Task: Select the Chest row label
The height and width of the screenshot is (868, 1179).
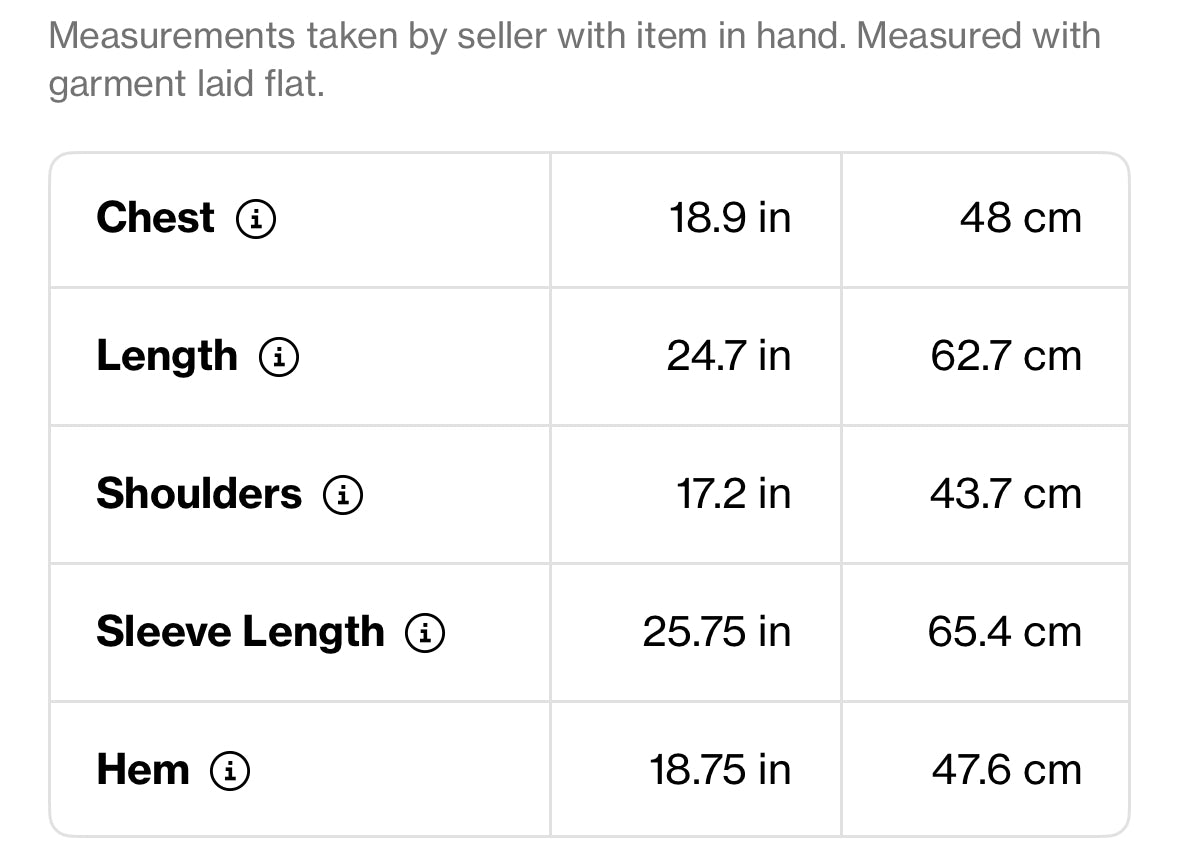Action: point(156,218)
